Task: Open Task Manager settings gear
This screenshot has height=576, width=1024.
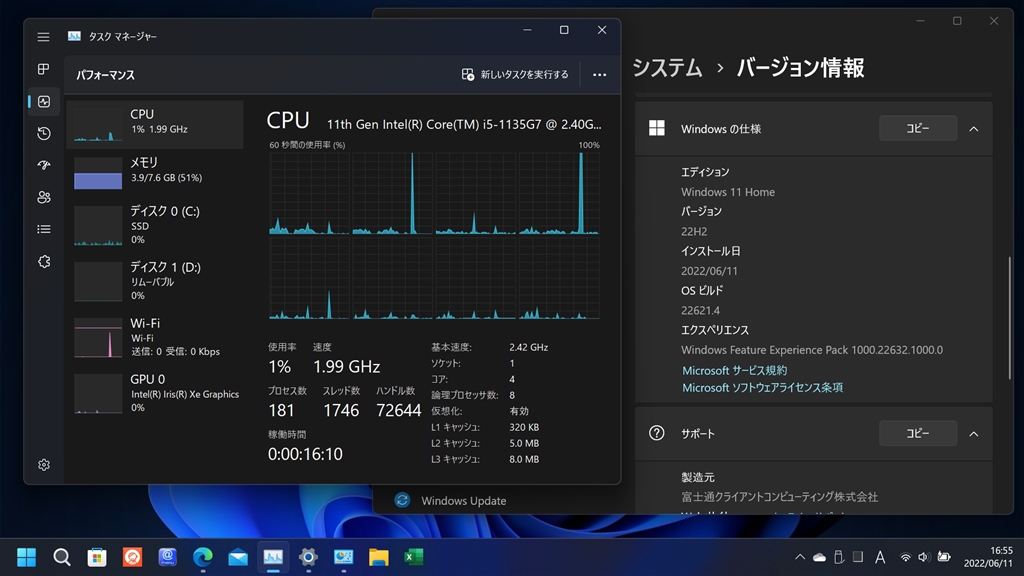Action: point(44,464)
